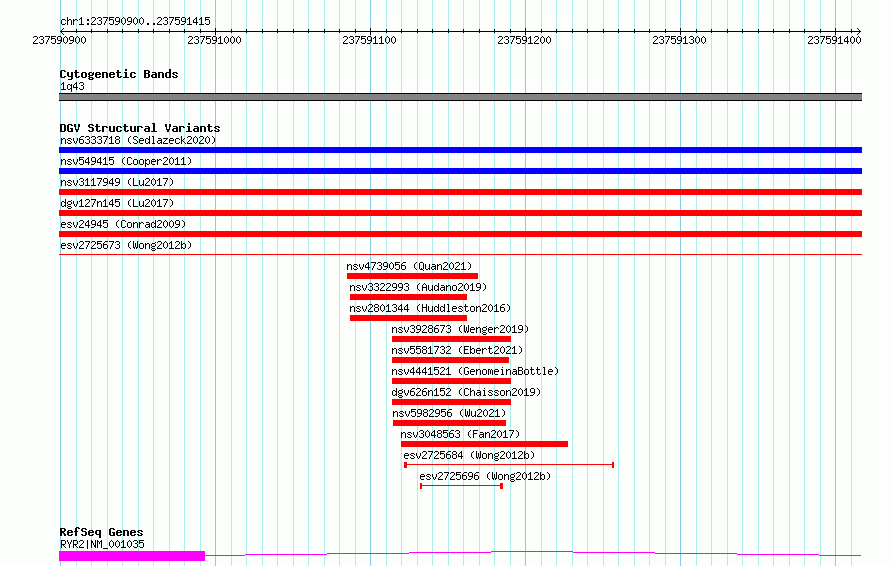
Task: Click ruler position 237591000
Action: coord(215,40)
